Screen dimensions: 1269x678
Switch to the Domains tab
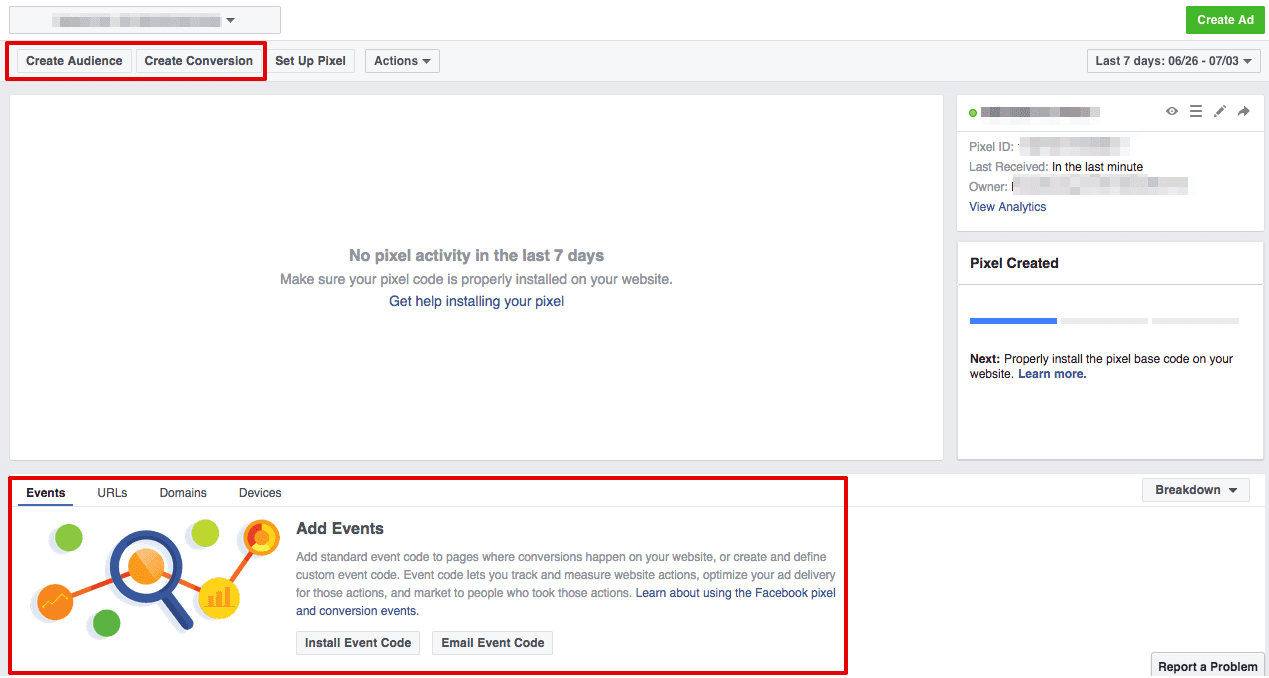tap(182, 492)
